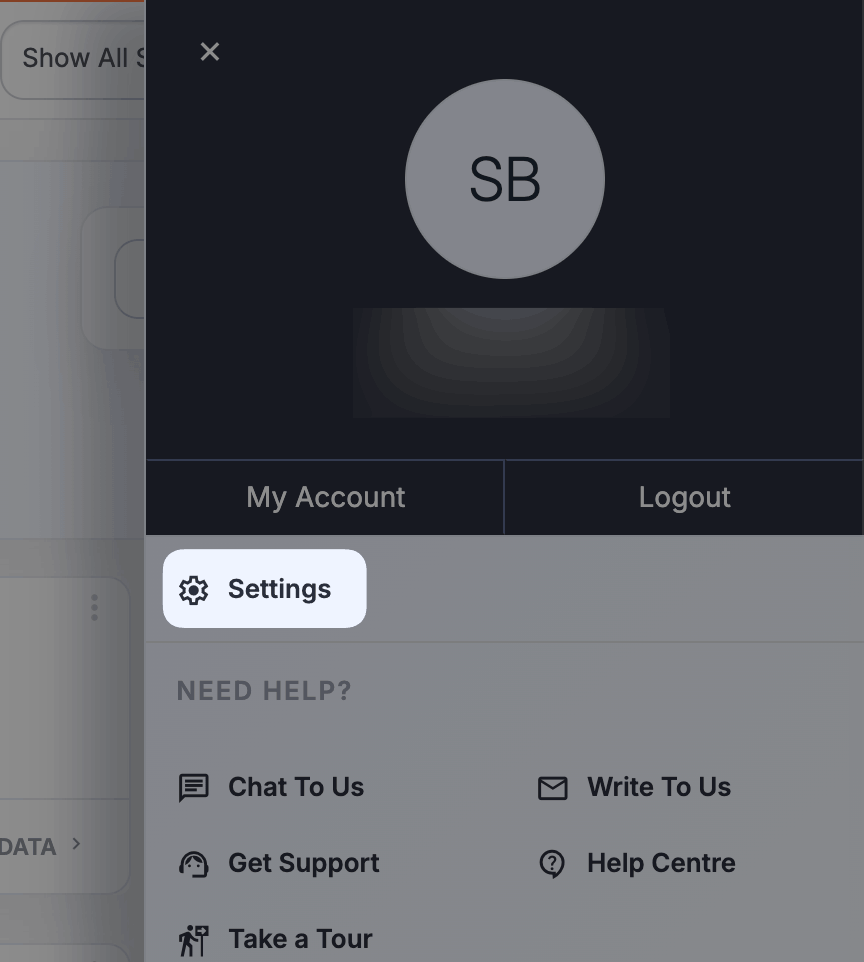Start a conversation via Chat To Us
864x962 pixels.
click(x=296, y=787)
